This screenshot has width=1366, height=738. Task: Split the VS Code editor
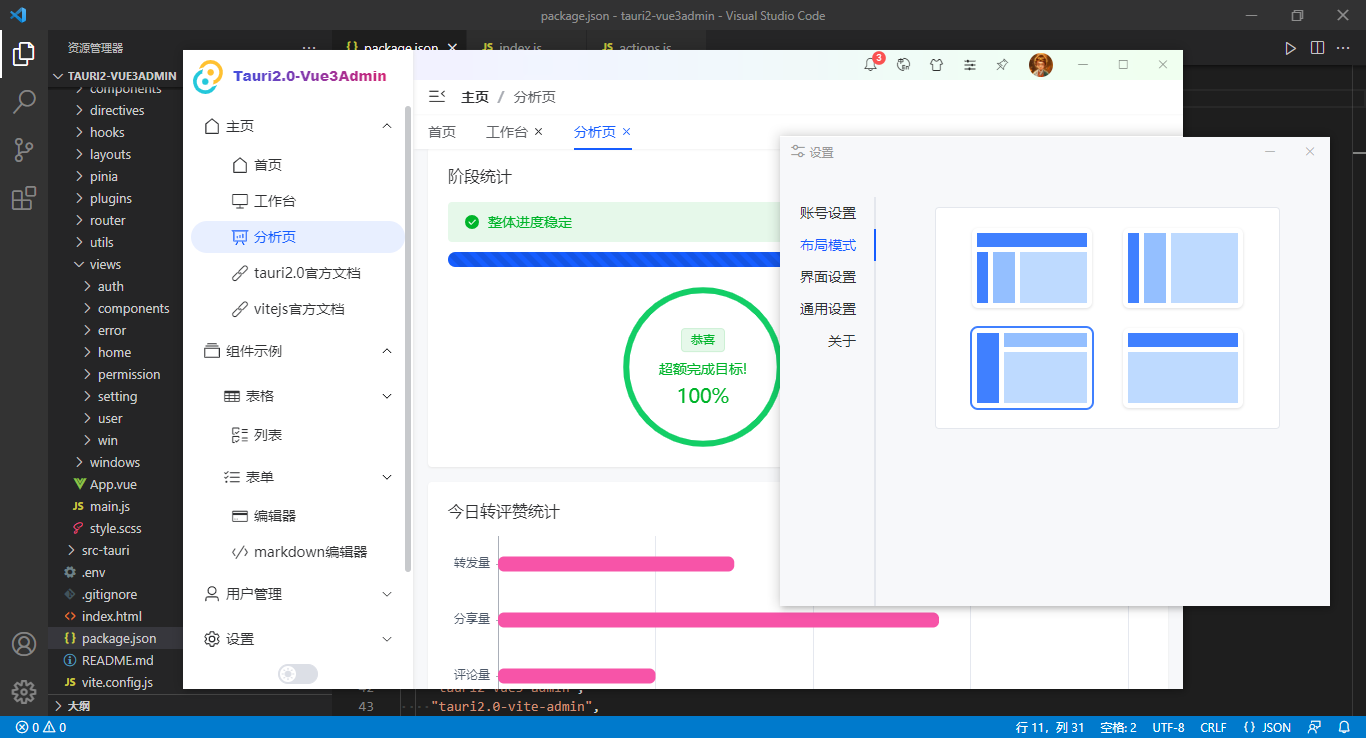coord(1317,48)
